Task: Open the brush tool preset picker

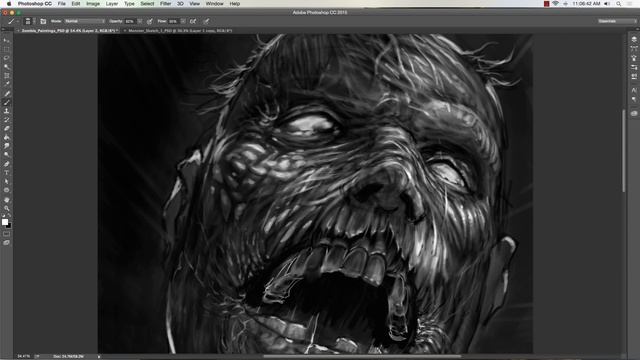Action: 13,21
